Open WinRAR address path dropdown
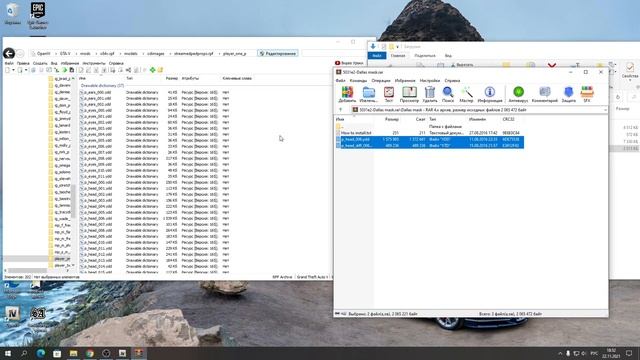640x360 pixels. (604, 110)
